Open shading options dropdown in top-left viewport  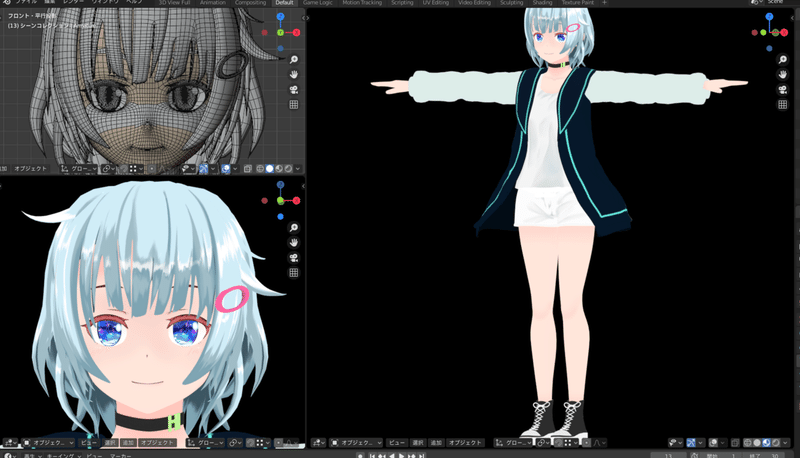pyautogui.click(x=297, y=169)
